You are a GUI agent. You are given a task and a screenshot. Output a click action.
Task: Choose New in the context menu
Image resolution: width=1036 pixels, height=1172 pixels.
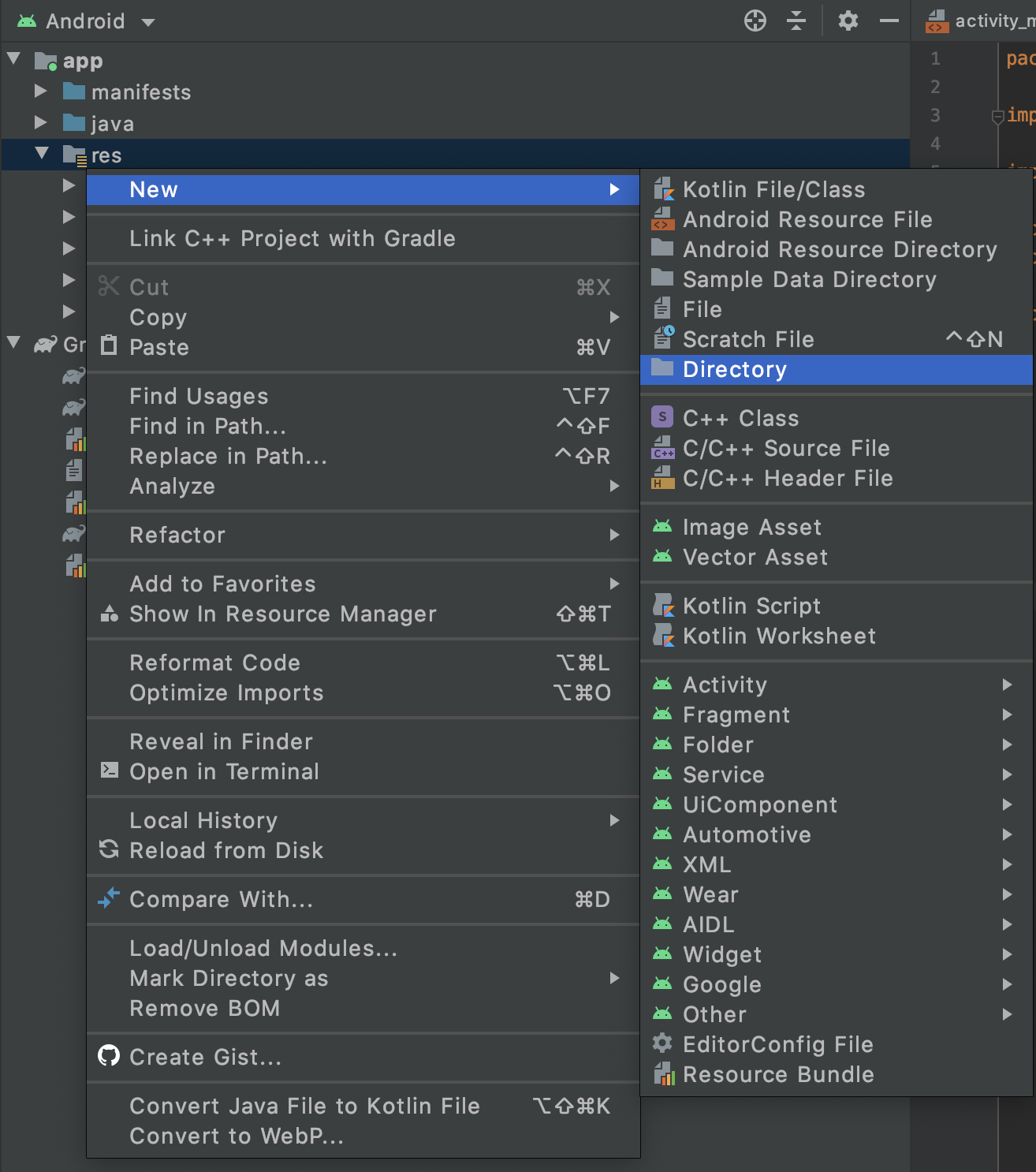[363, 190]
